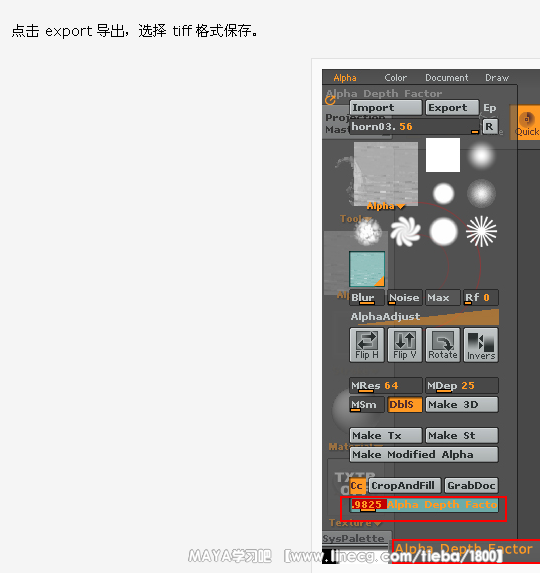The width and height of the screenshot is (540, 573).
Task: Select the crumpled cloud alpha
Action: click(368, 232)
